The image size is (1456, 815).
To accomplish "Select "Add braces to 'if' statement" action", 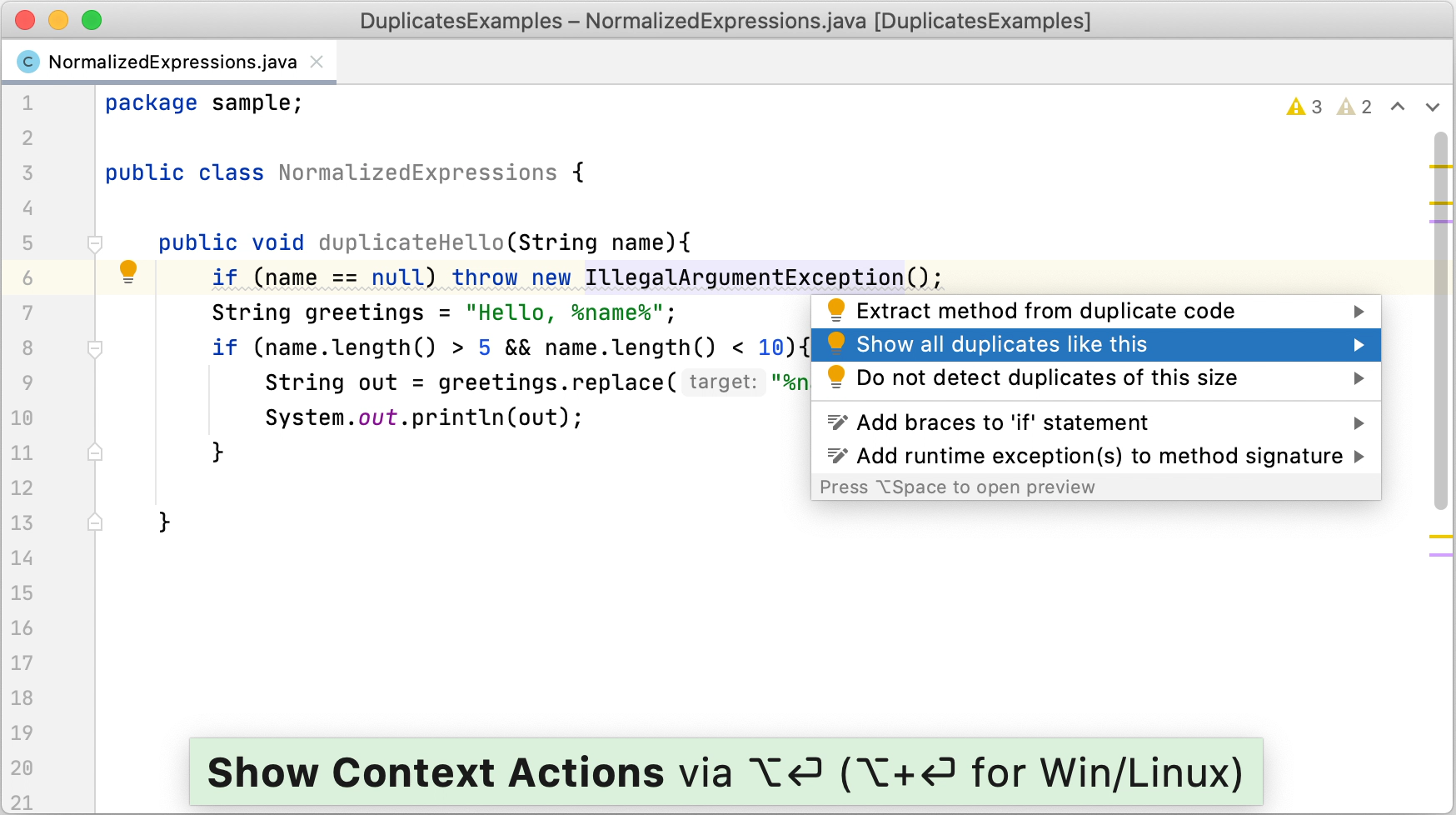I will click(1003, 422).
